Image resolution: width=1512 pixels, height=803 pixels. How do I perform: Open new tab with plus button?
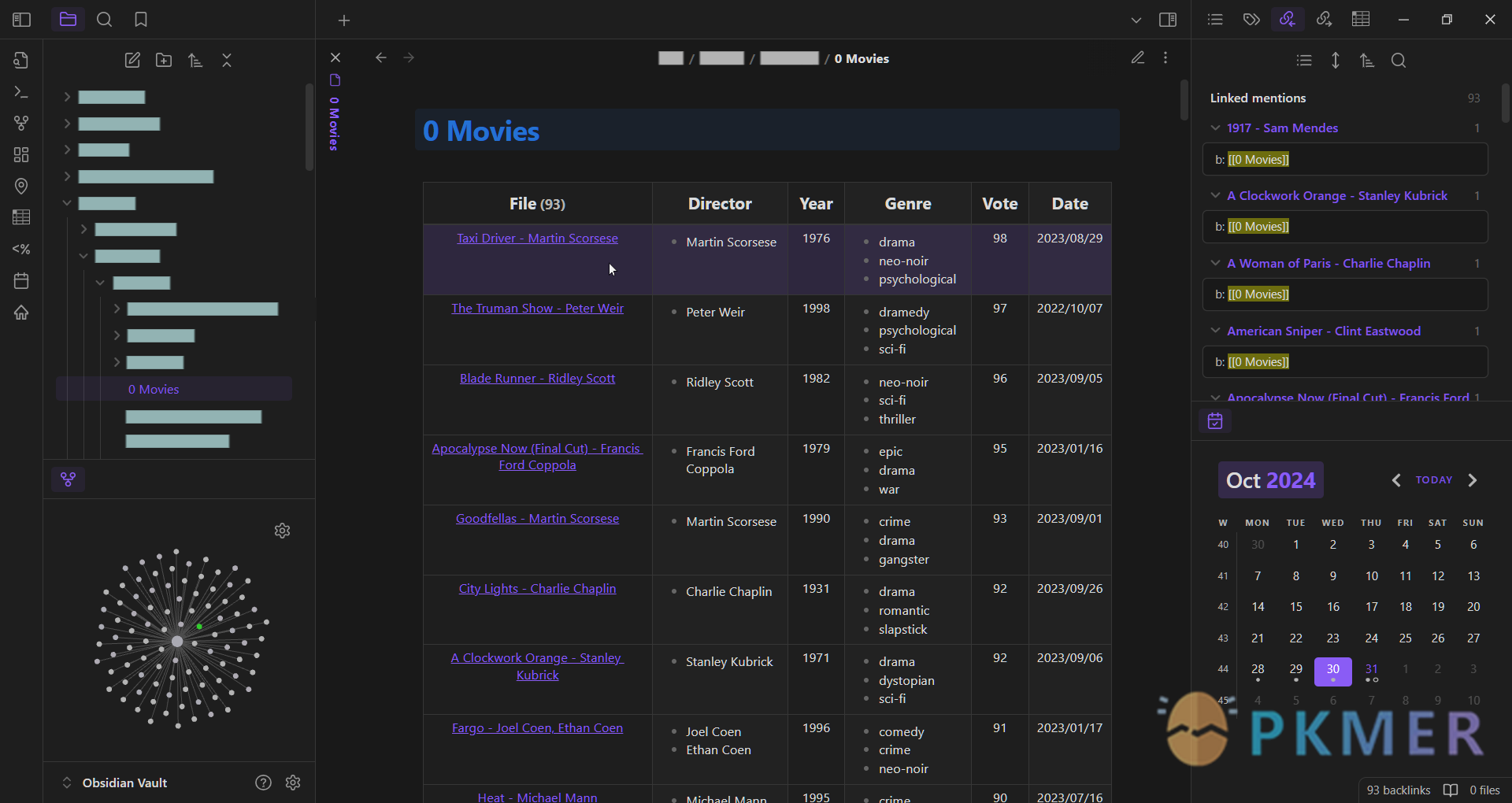pos(344,20)
